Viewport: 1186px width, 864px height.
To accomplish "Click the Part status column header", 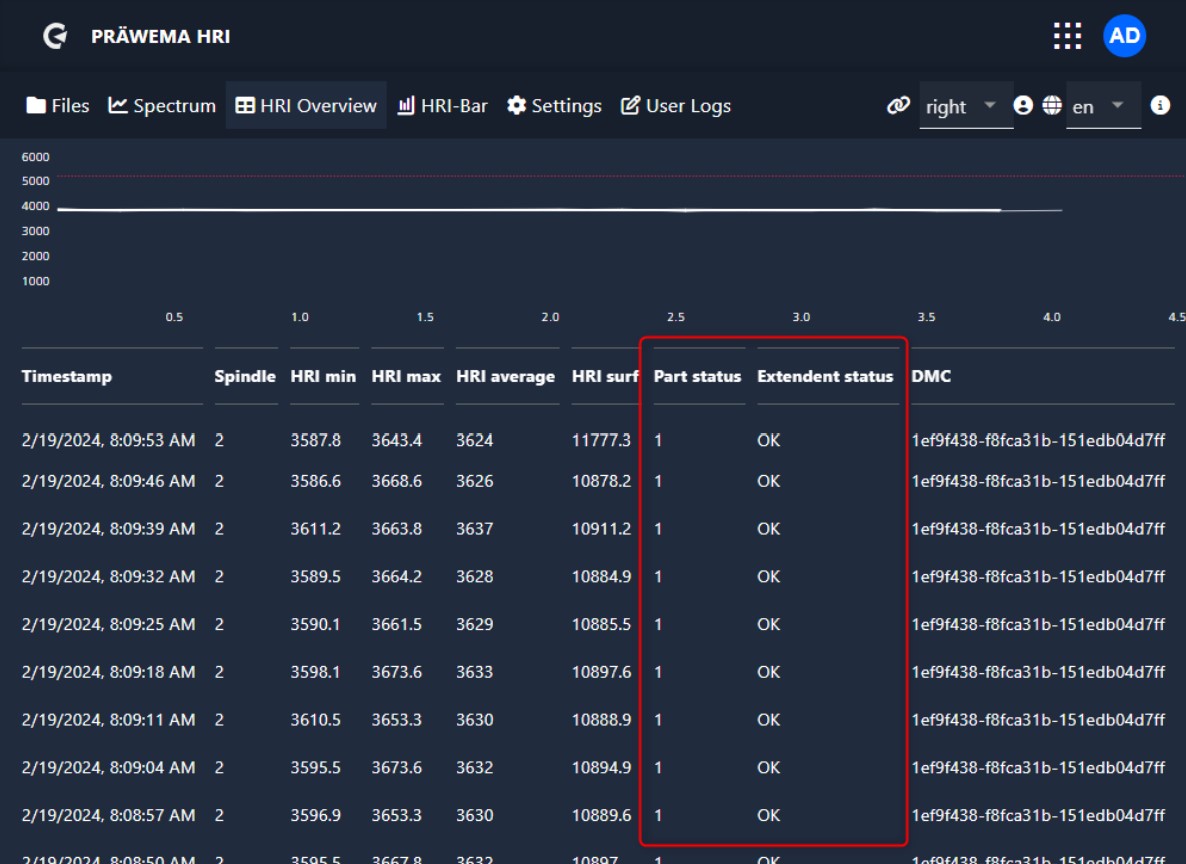I will pyautogui.click(x=697, y=376).
